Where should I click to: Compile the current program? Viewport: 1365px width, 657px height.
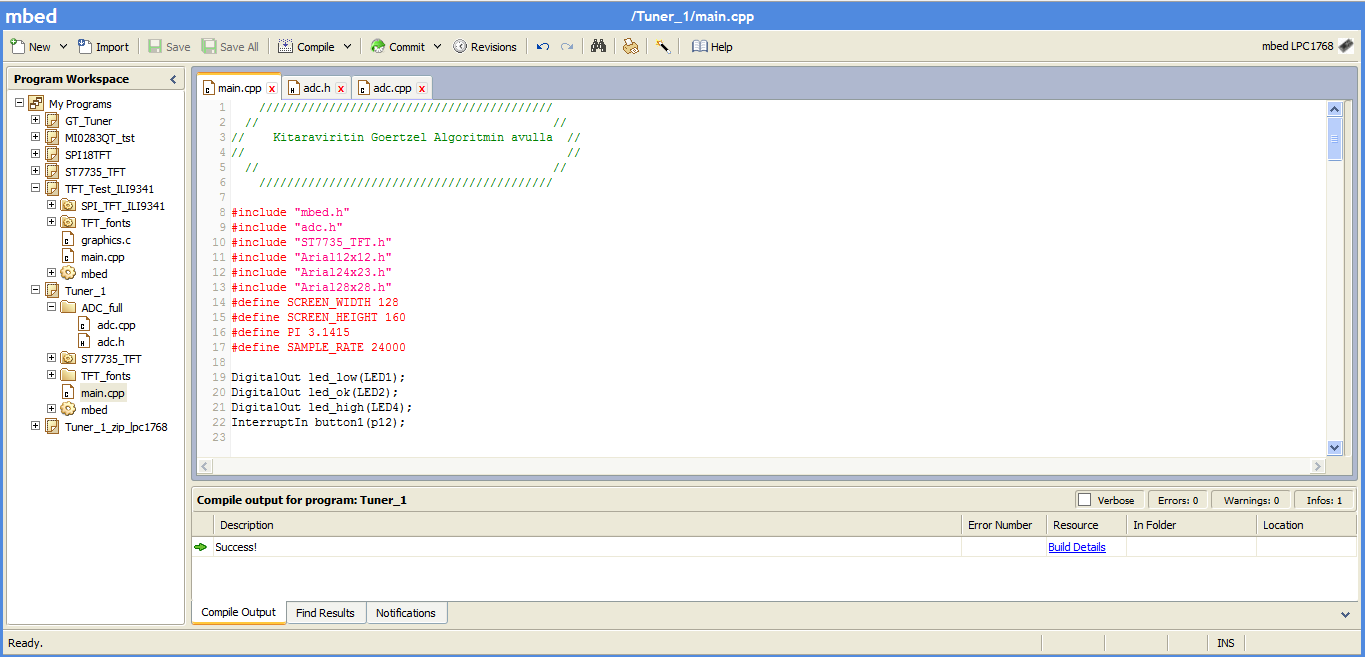(307, 46)
